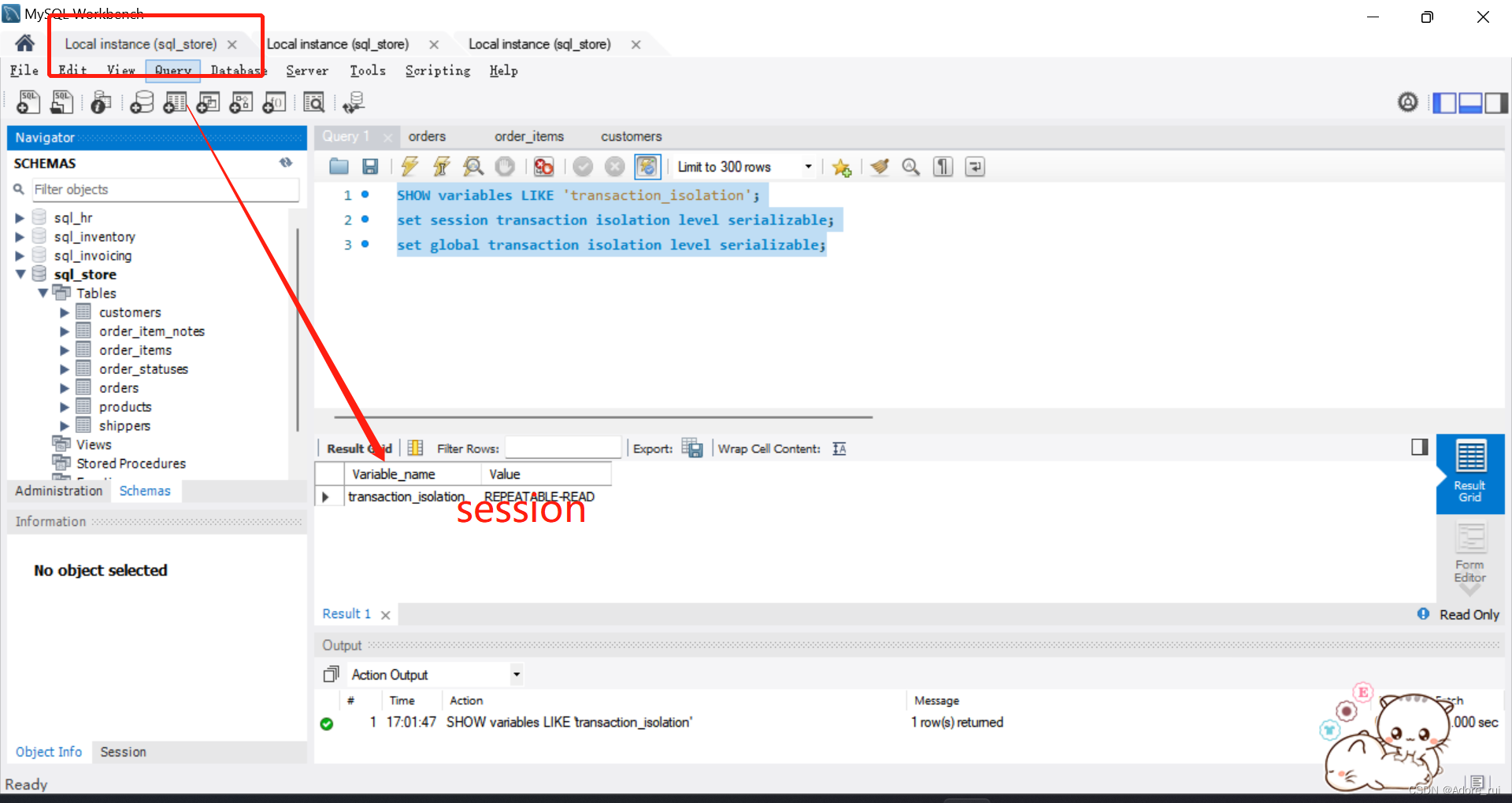
Task: Toggle display of invisible characters
Action: point(943,166)
